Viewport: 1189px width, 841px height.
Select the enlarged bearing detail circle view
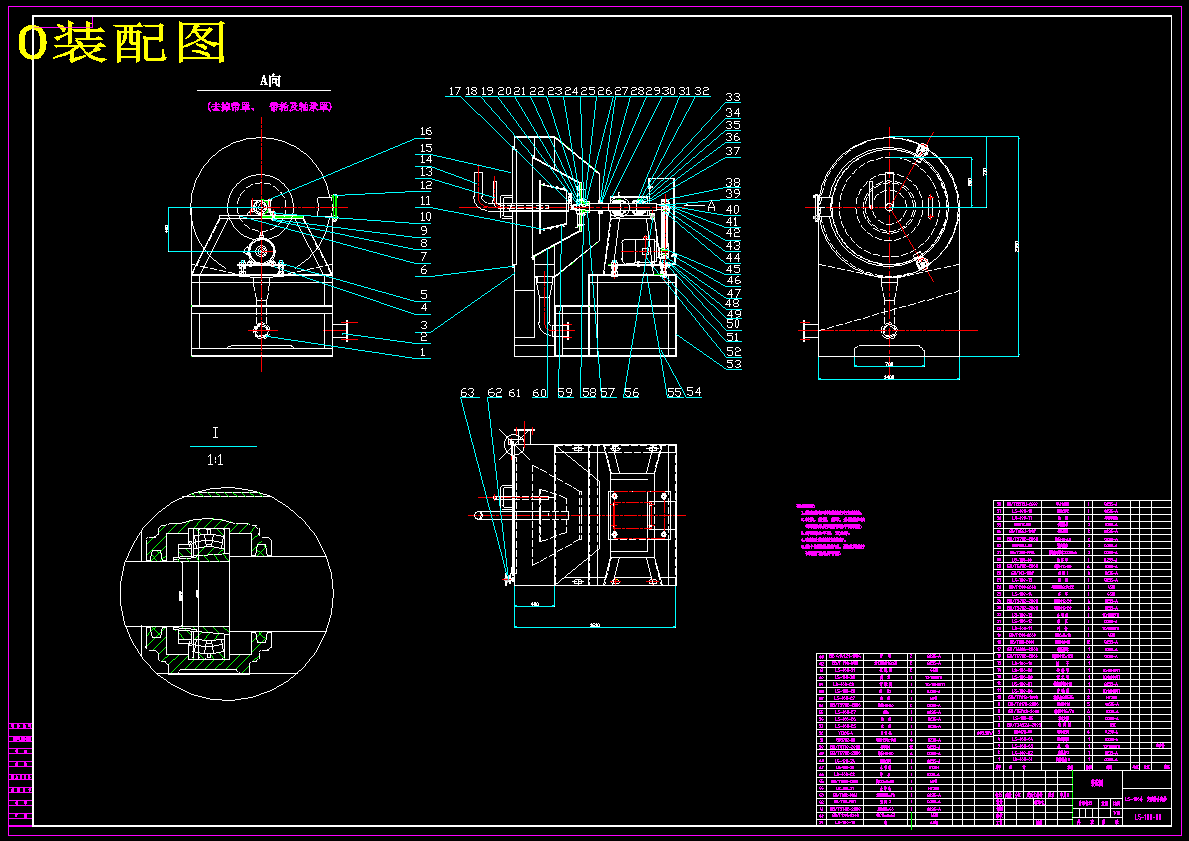[227, 594]
